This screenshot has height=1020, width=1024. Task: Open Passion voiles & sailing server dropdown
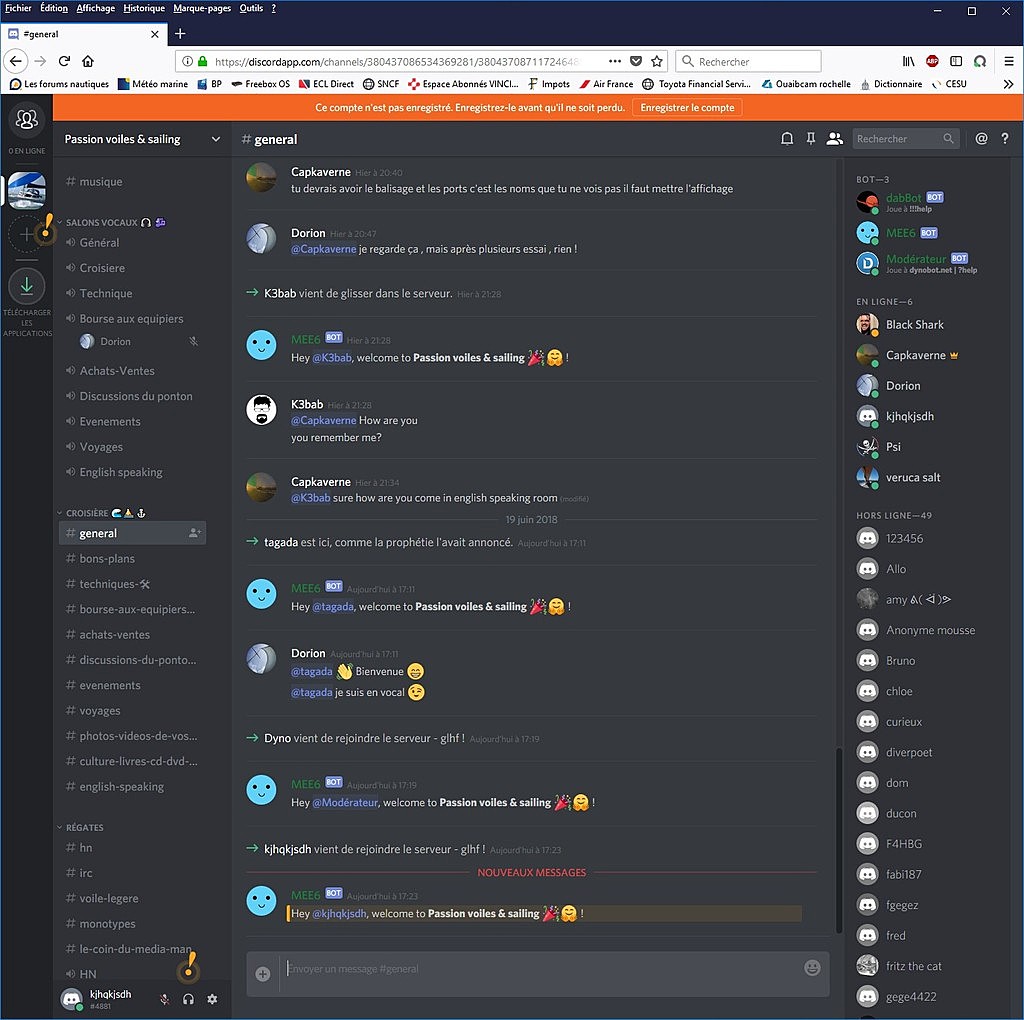pos(142,139)
